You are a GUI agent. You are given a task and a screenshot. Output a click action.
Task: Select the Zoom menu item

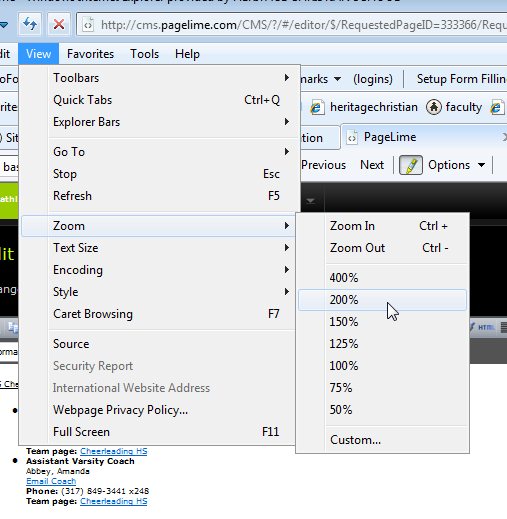coord(158,226)
